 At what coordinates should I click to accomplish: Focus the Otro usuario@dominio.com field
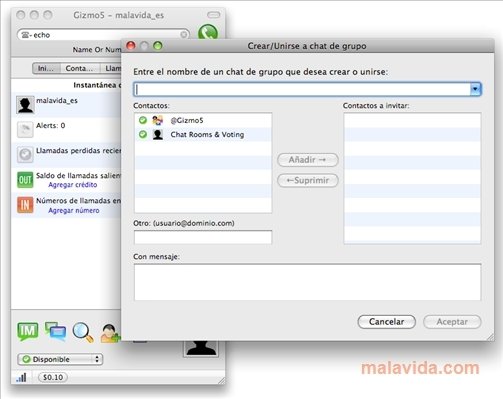click(203, 237)
